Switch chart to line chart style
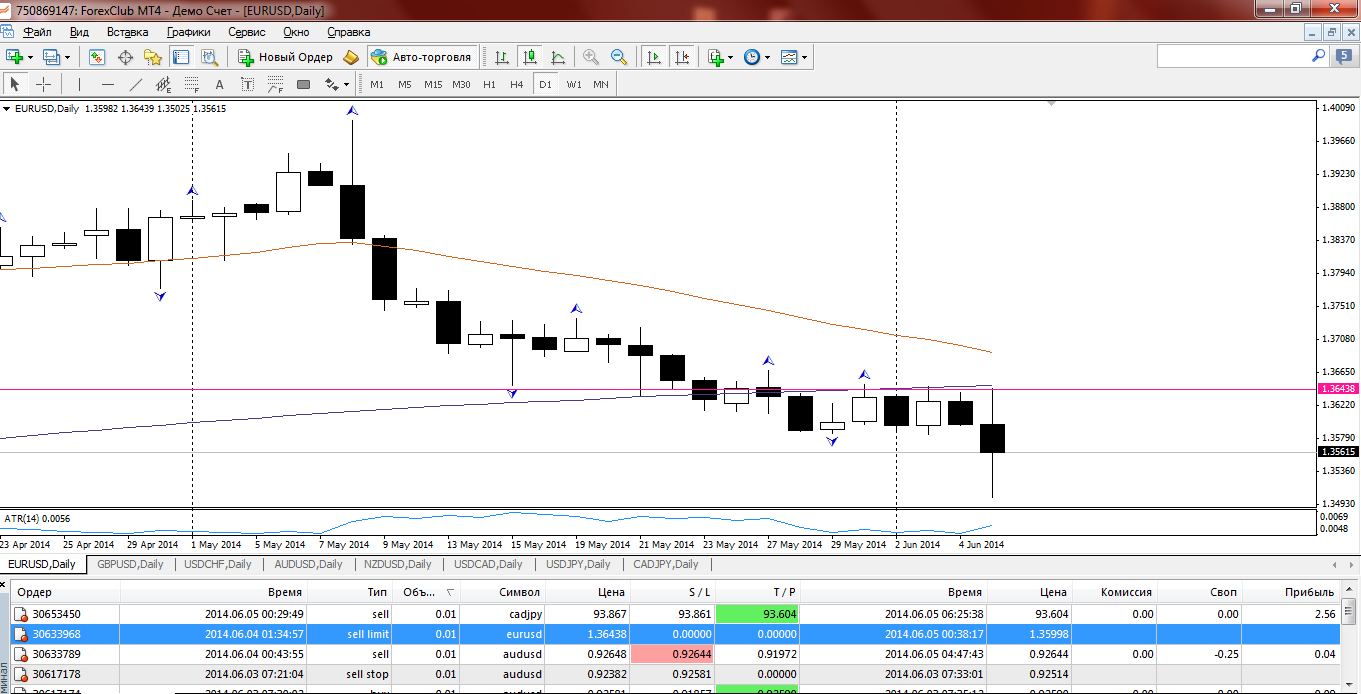Viewport: 1361px width, 694px height. pyautogui.click(x=557, y=57)
